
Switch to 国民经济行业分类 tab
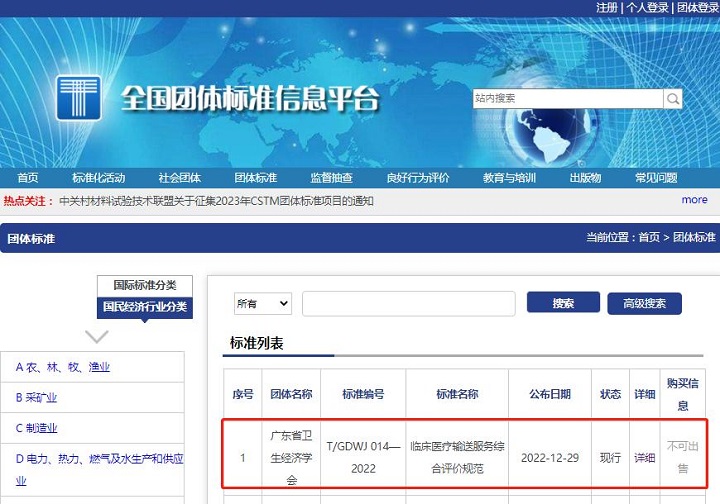(x=145, y=307)
